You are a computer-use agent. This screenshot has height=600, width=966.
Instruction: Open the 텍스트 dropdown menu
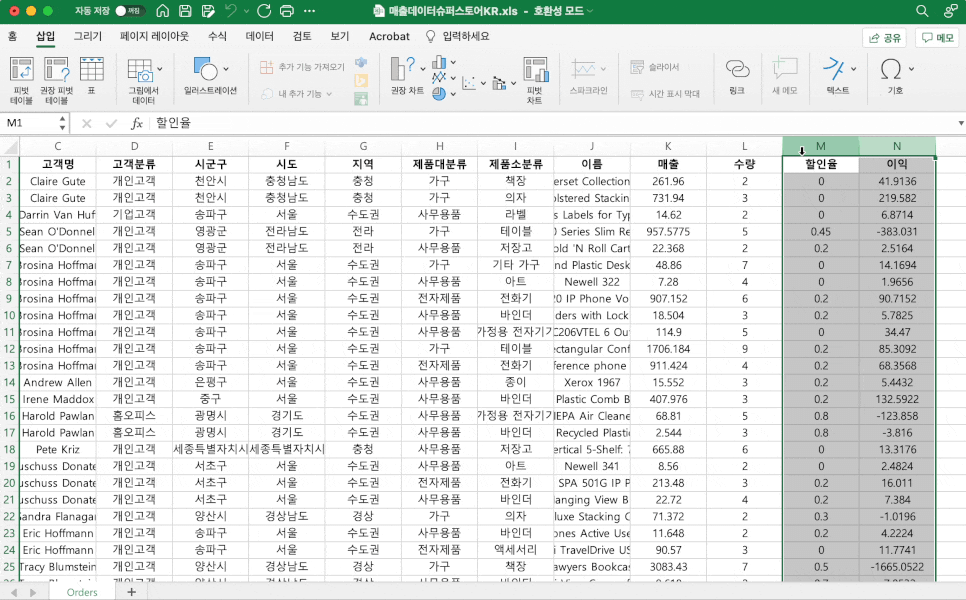(851, 68)
